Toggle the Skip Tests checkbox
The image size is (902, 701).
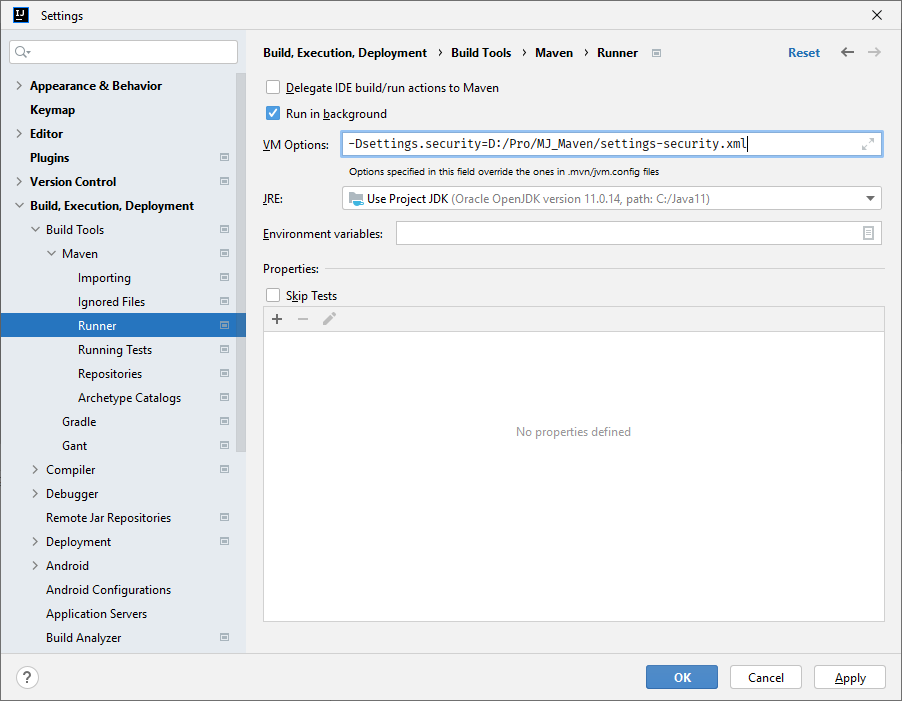(x=273, y=296)
